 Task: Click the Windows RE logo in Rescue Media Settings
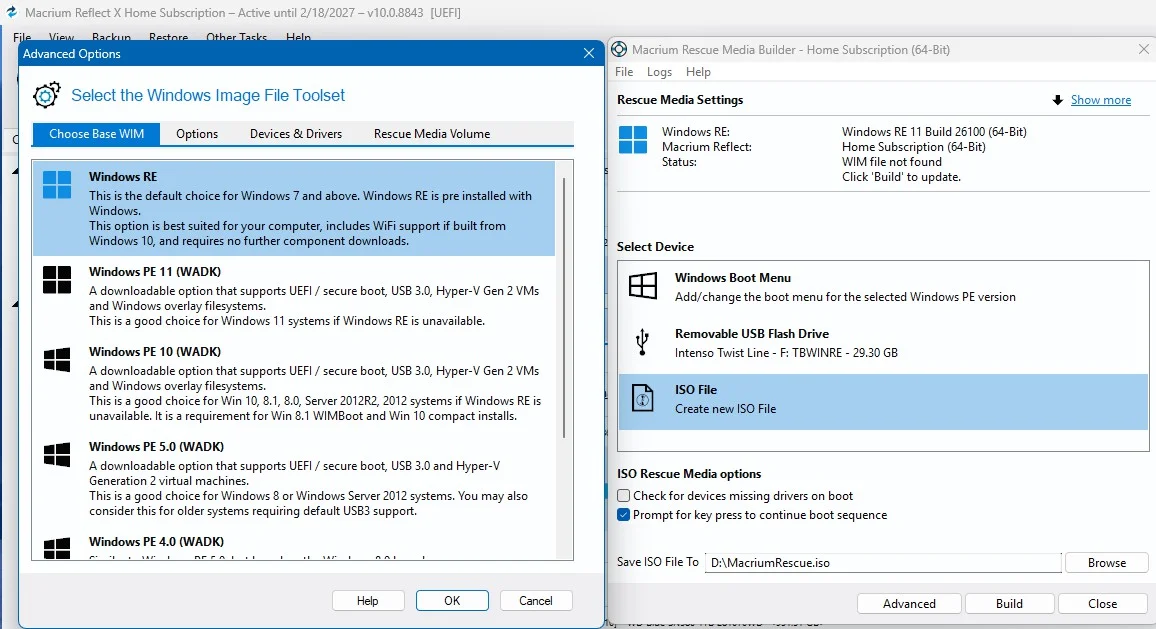pos(633,139)
